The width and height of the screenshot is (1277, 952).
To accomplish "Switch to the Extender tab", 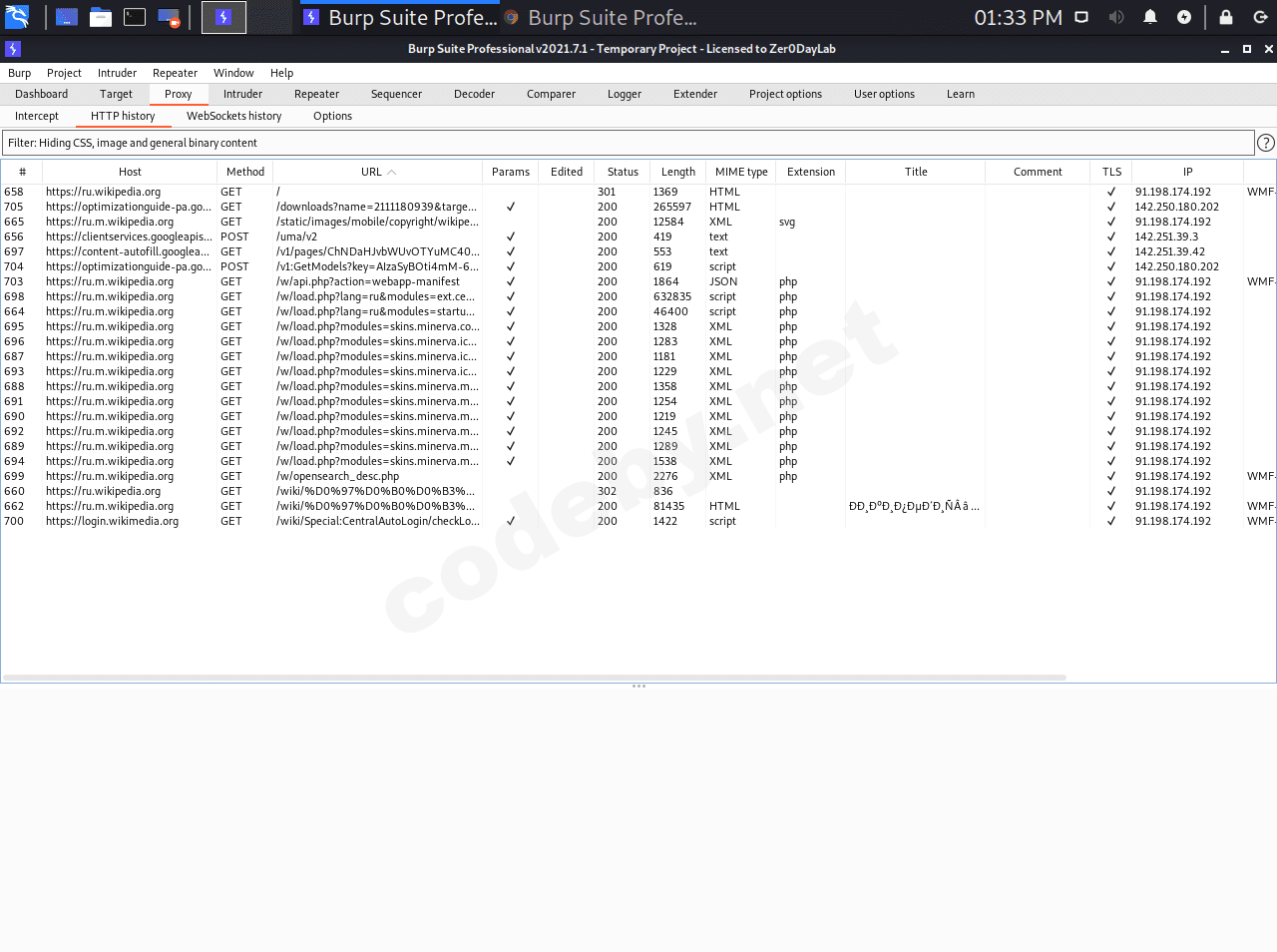I will (x=695, y=94).
